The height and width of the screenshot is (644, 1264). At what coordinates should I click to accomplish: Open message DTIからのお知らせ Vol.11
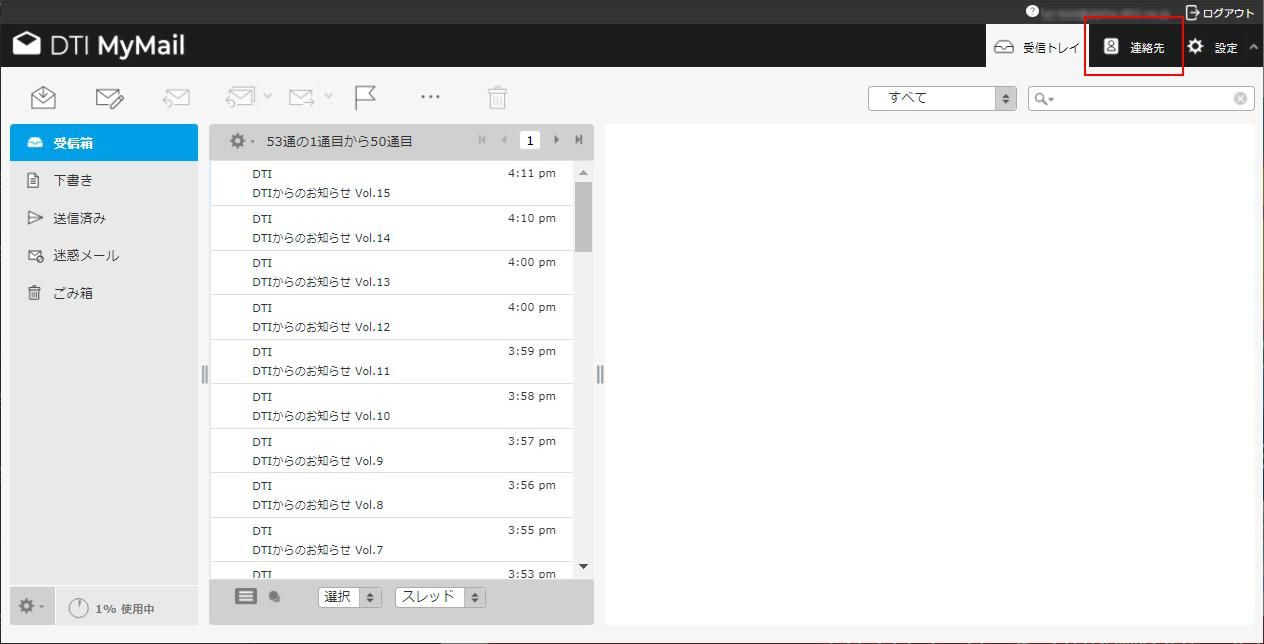pos(392,361)
